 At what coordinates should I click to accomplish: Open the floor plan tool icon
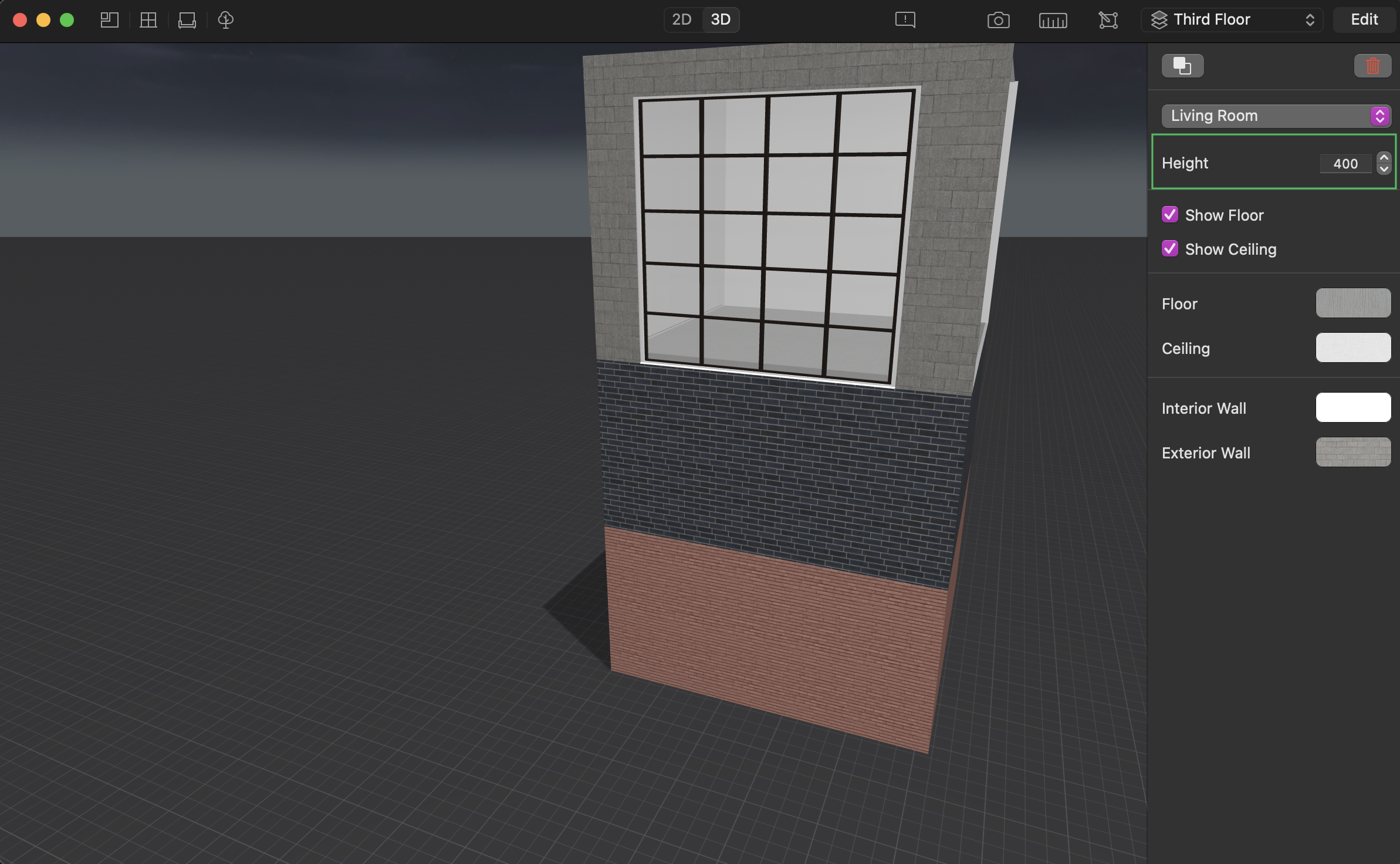pos(109,20)
